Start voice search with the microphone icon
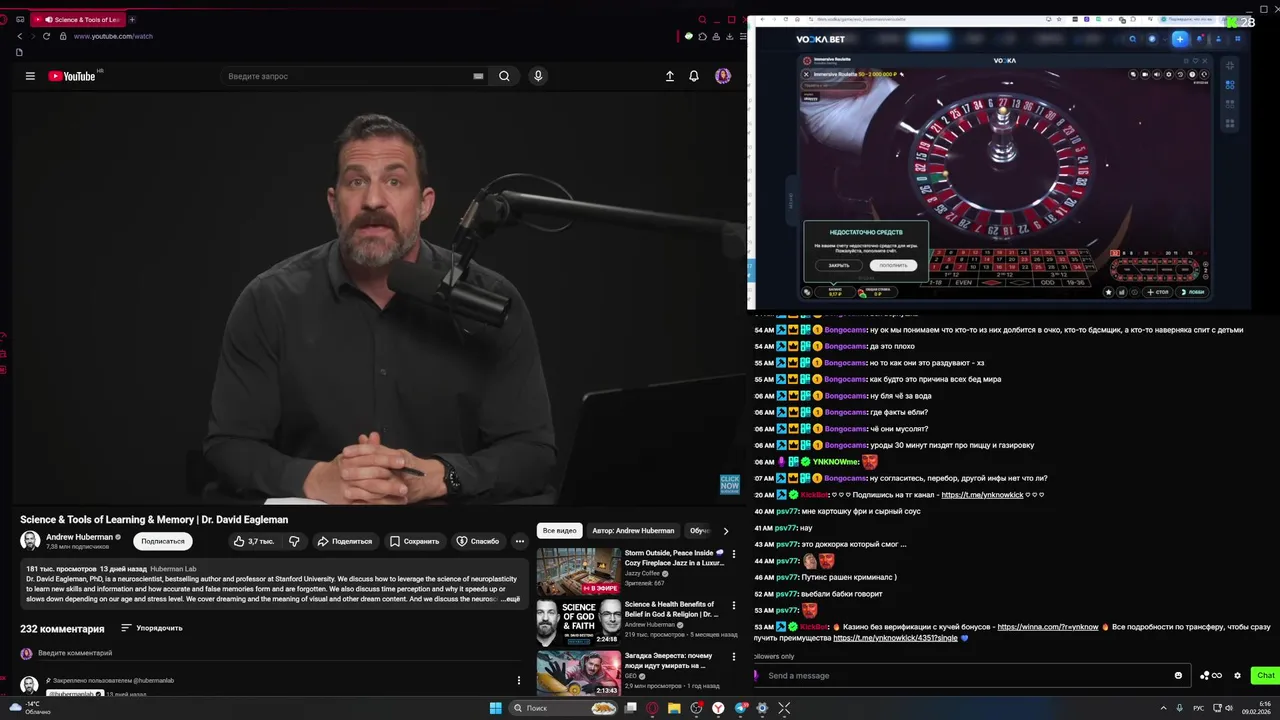 click(x=538, y=76)
